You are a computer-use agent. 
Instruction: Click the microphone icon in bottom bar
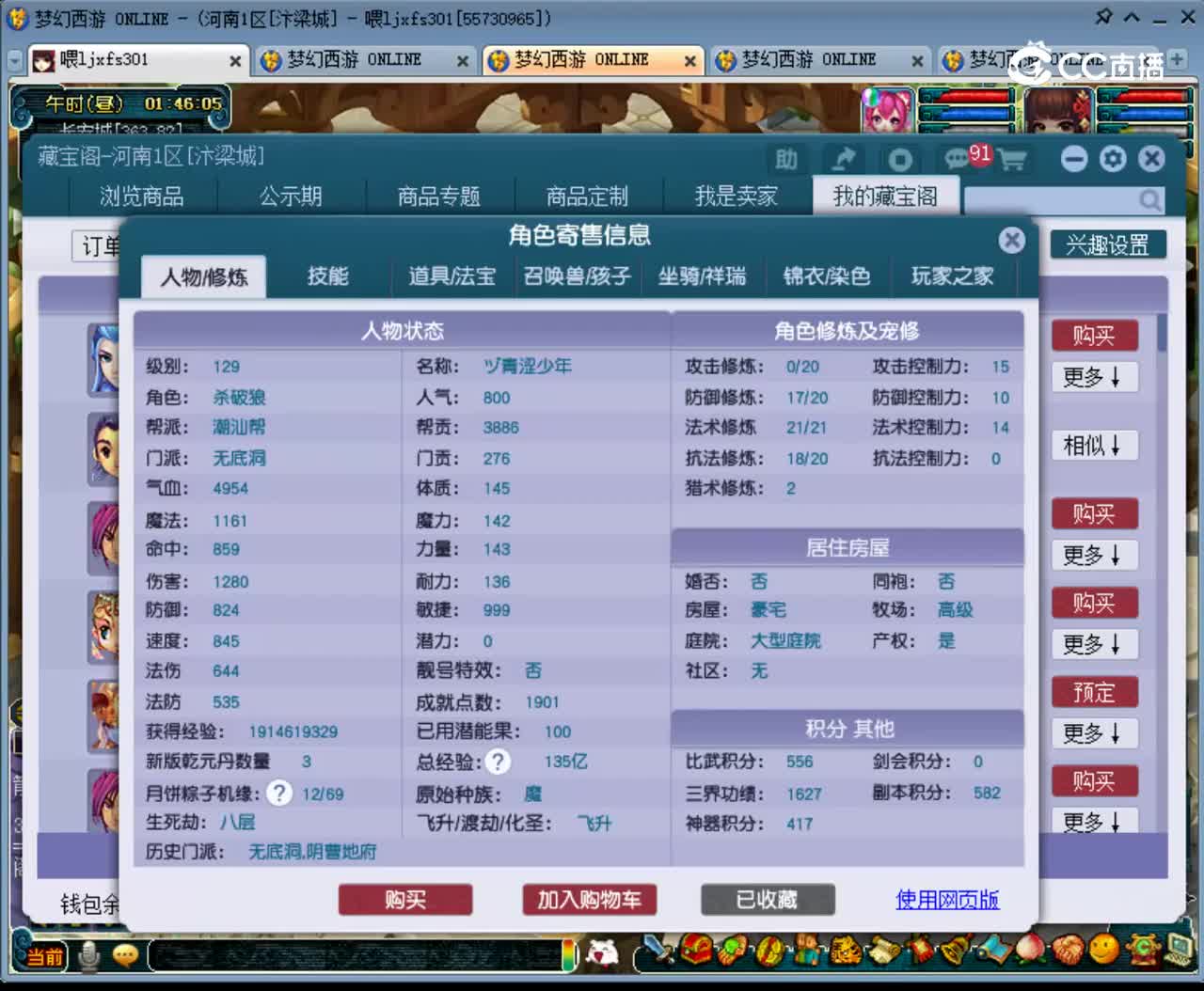coord(89,956)
